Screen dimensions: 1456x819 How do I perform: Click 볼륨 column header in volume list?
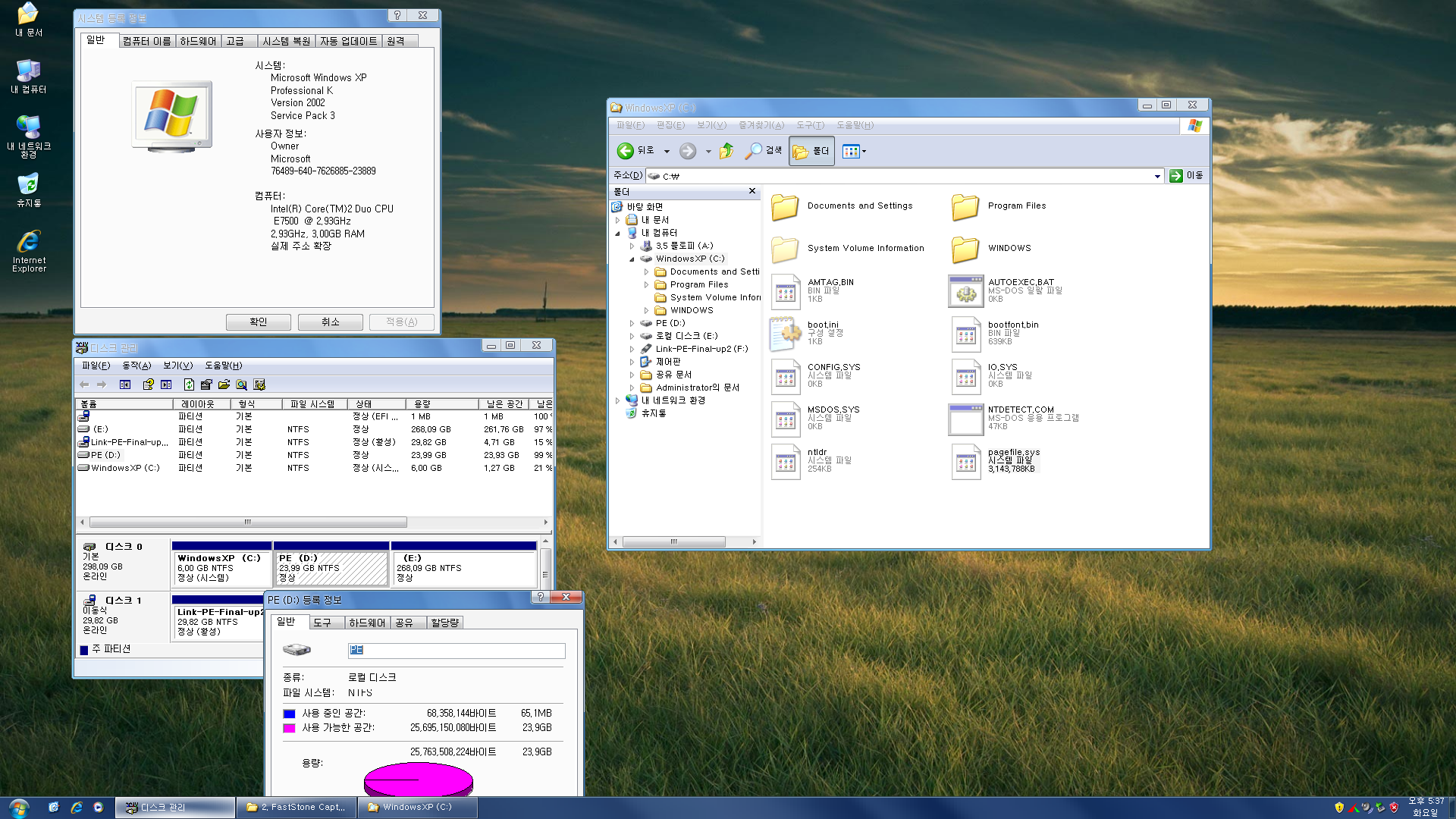124,404
